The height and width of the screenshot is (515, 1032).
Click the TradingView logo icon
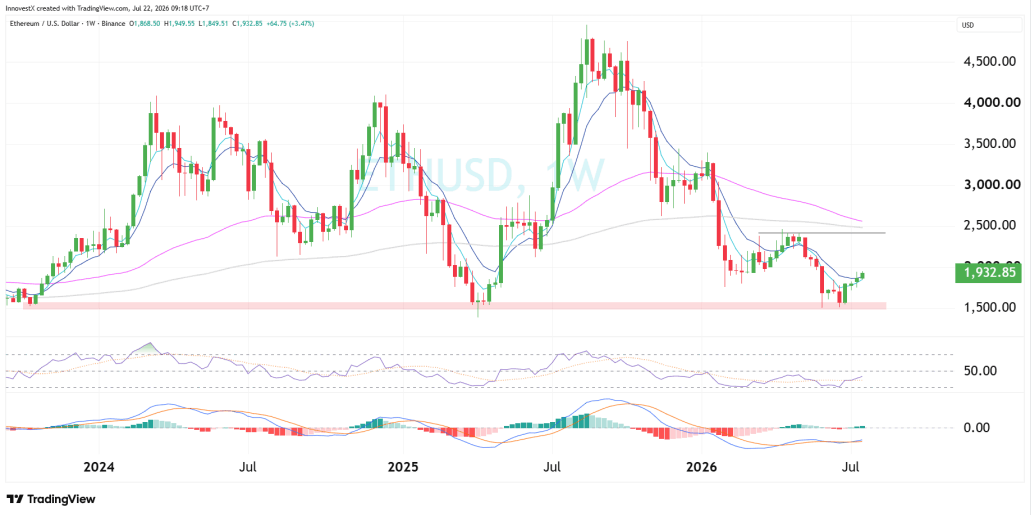(13, 499)
